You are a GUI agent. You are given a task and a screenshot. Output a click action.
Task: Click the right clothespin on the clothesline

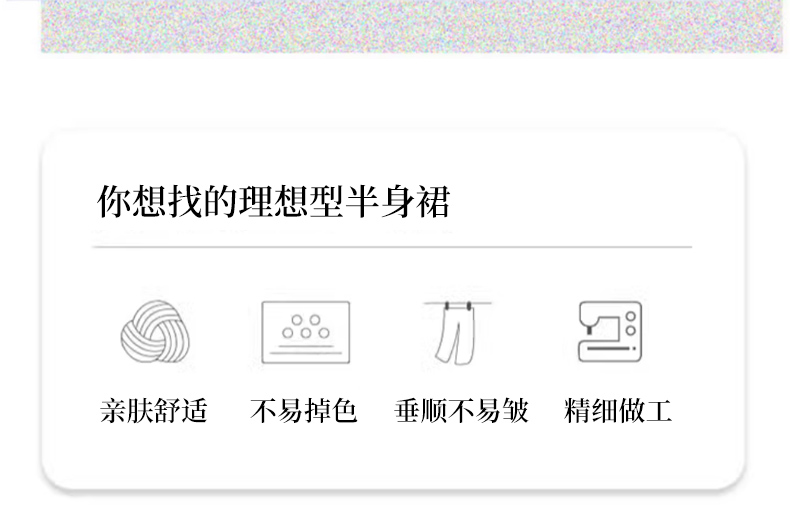pyautogui.click(x=469, y=306)
